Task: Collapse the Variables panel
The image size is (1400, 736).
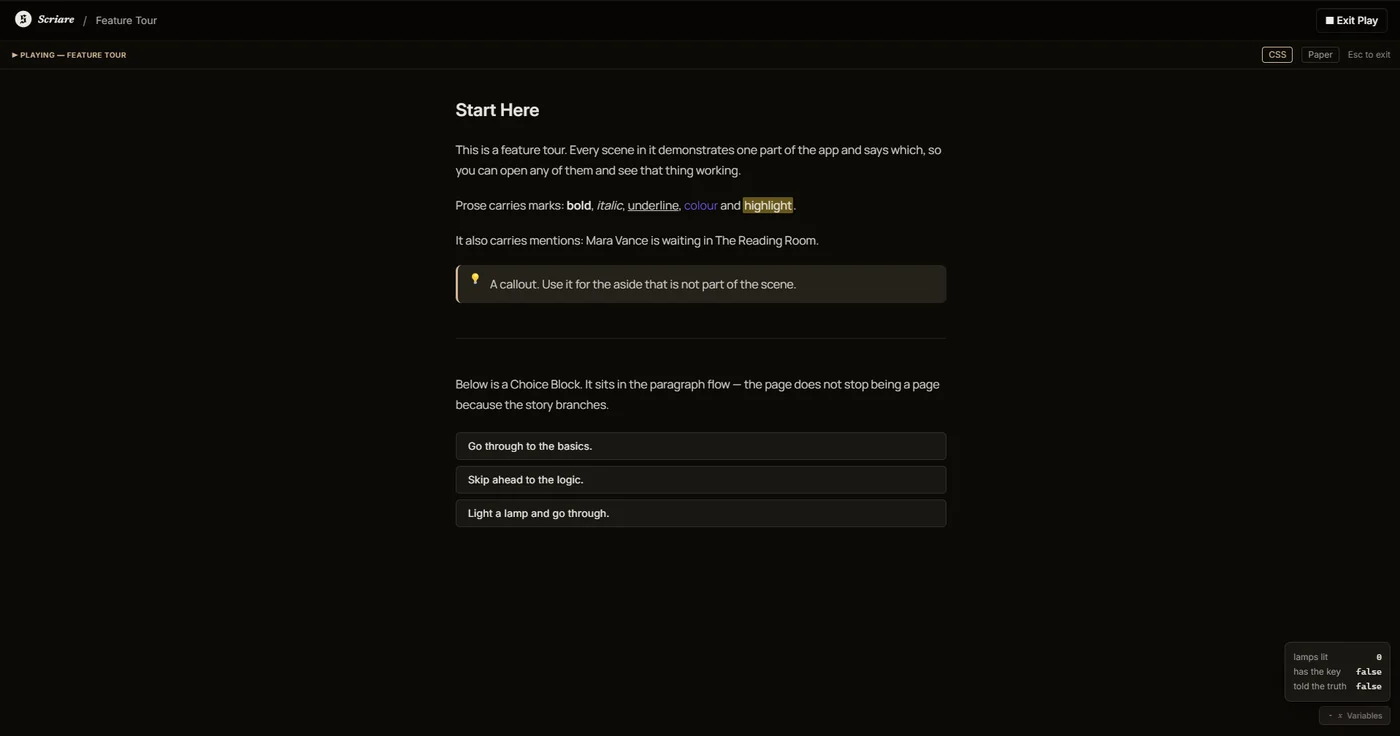Action: pos(1354,715)
